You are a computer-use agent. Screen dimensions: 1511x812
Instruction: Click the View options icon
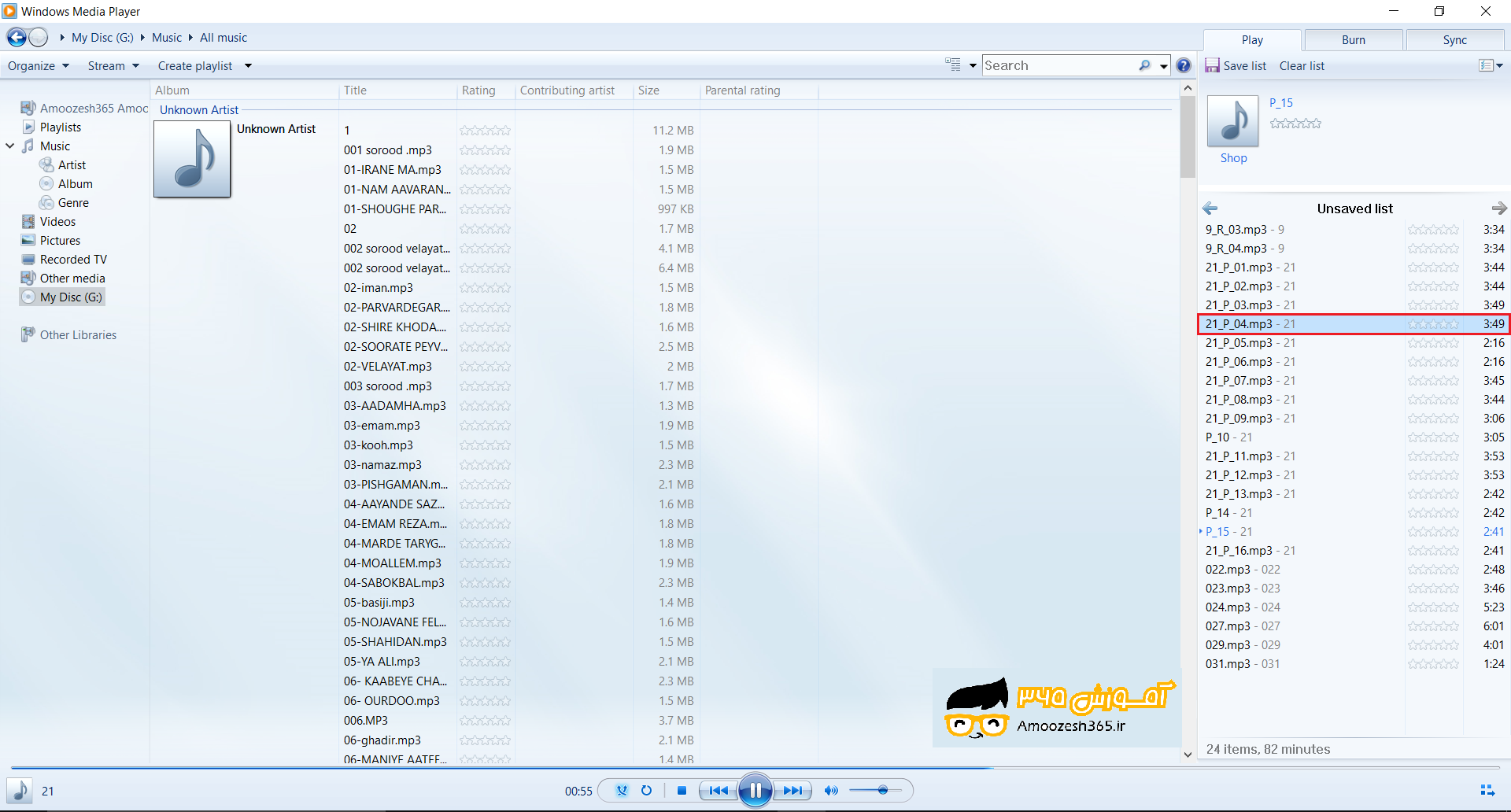tap(953, 65)
